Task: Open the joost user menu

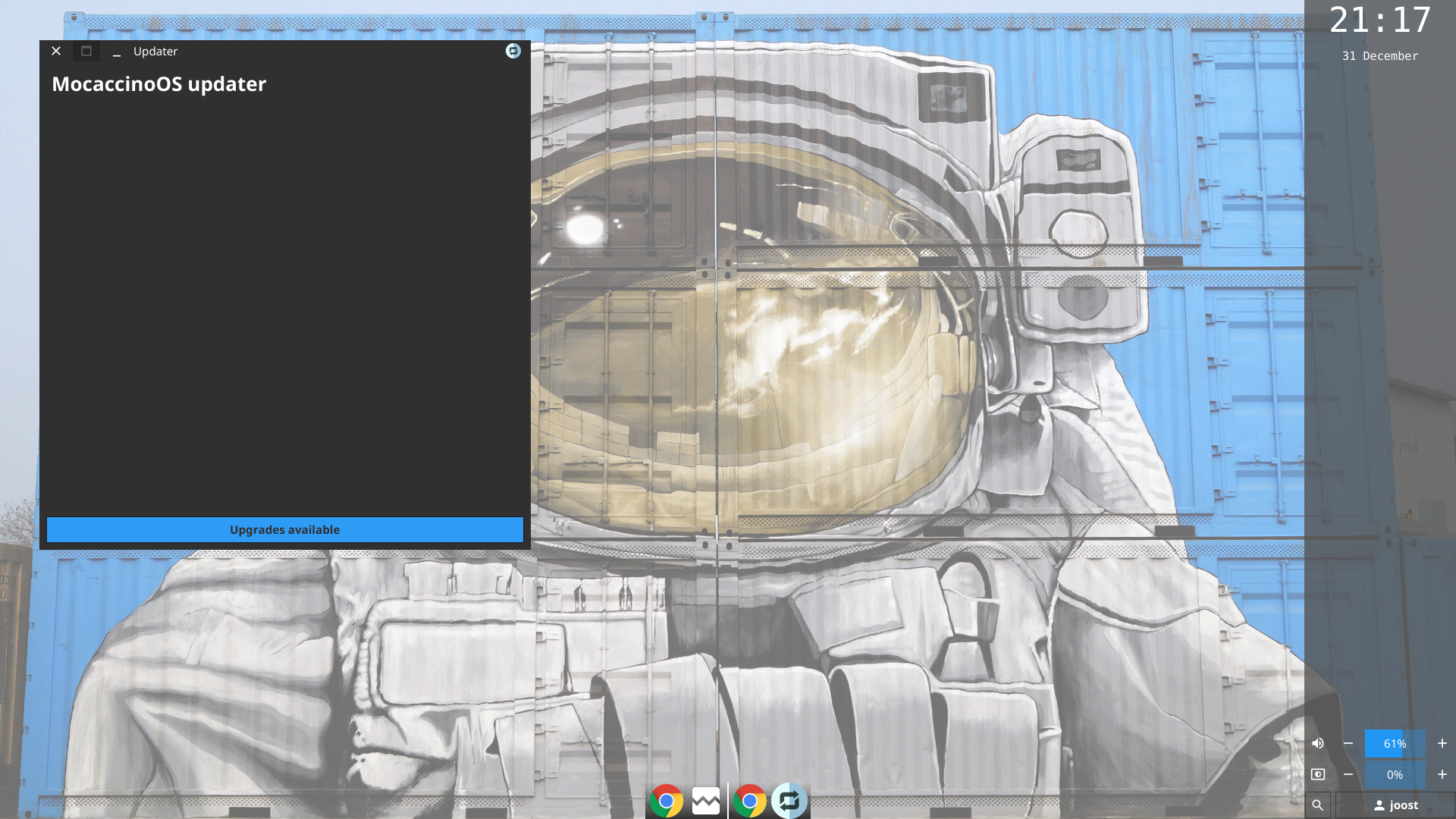Action: tap(1395, 805)
